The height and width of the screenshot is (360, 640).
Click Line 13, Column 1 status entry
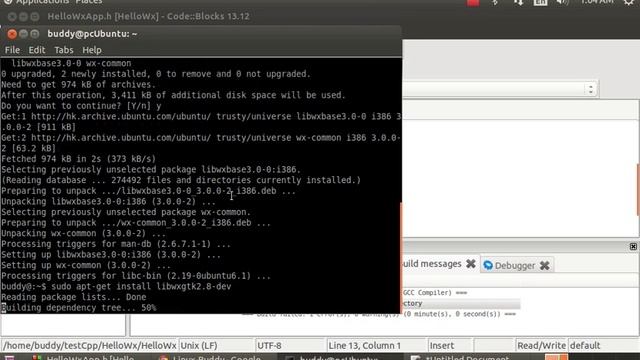coord(364,346)
